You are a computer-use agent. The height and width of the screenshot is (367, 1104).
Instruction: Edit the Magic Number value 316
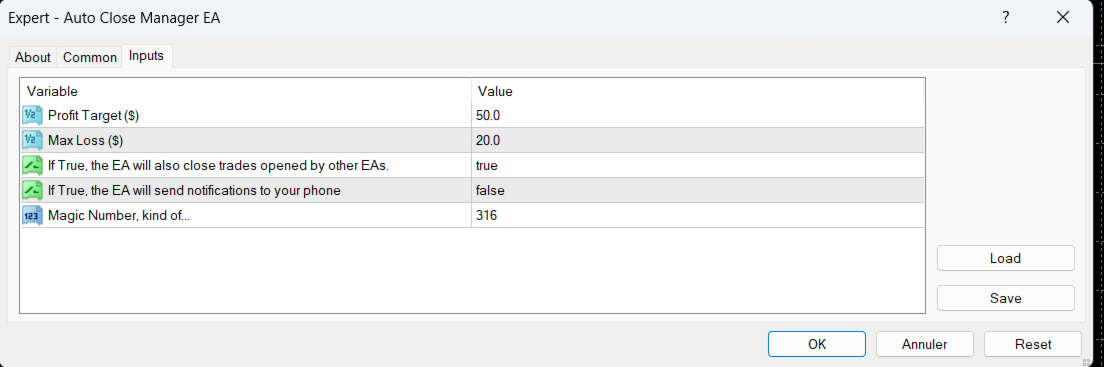pos(697,216)
